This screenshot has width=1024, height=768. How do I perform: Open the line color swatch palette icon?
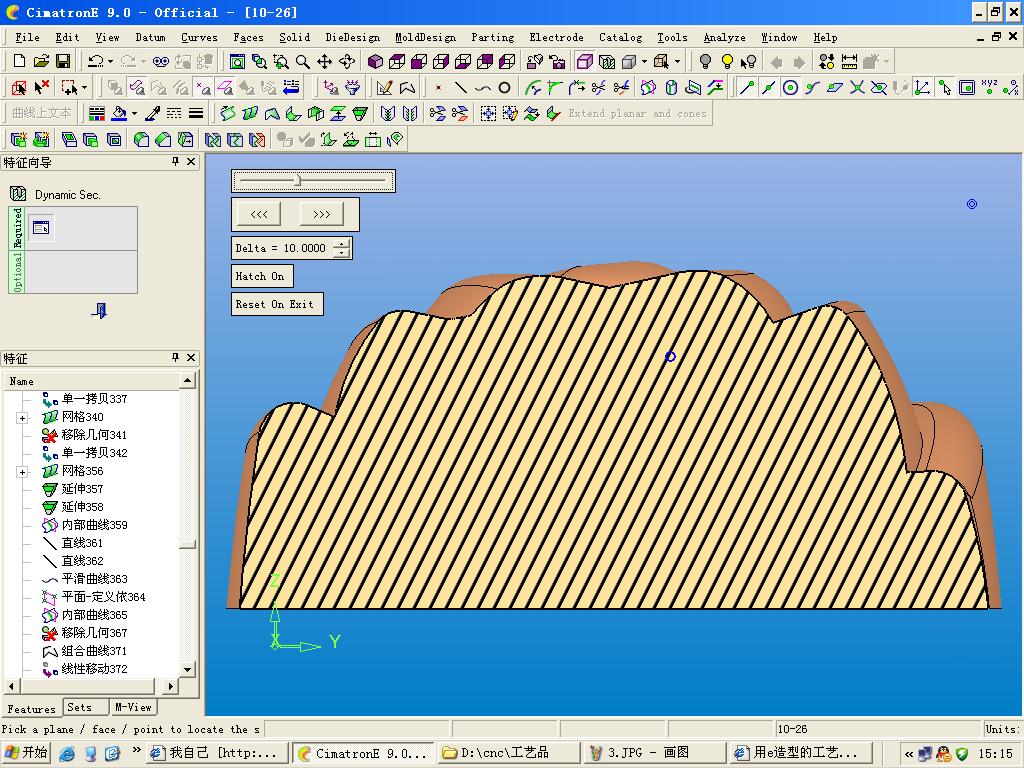click(97, 114)
